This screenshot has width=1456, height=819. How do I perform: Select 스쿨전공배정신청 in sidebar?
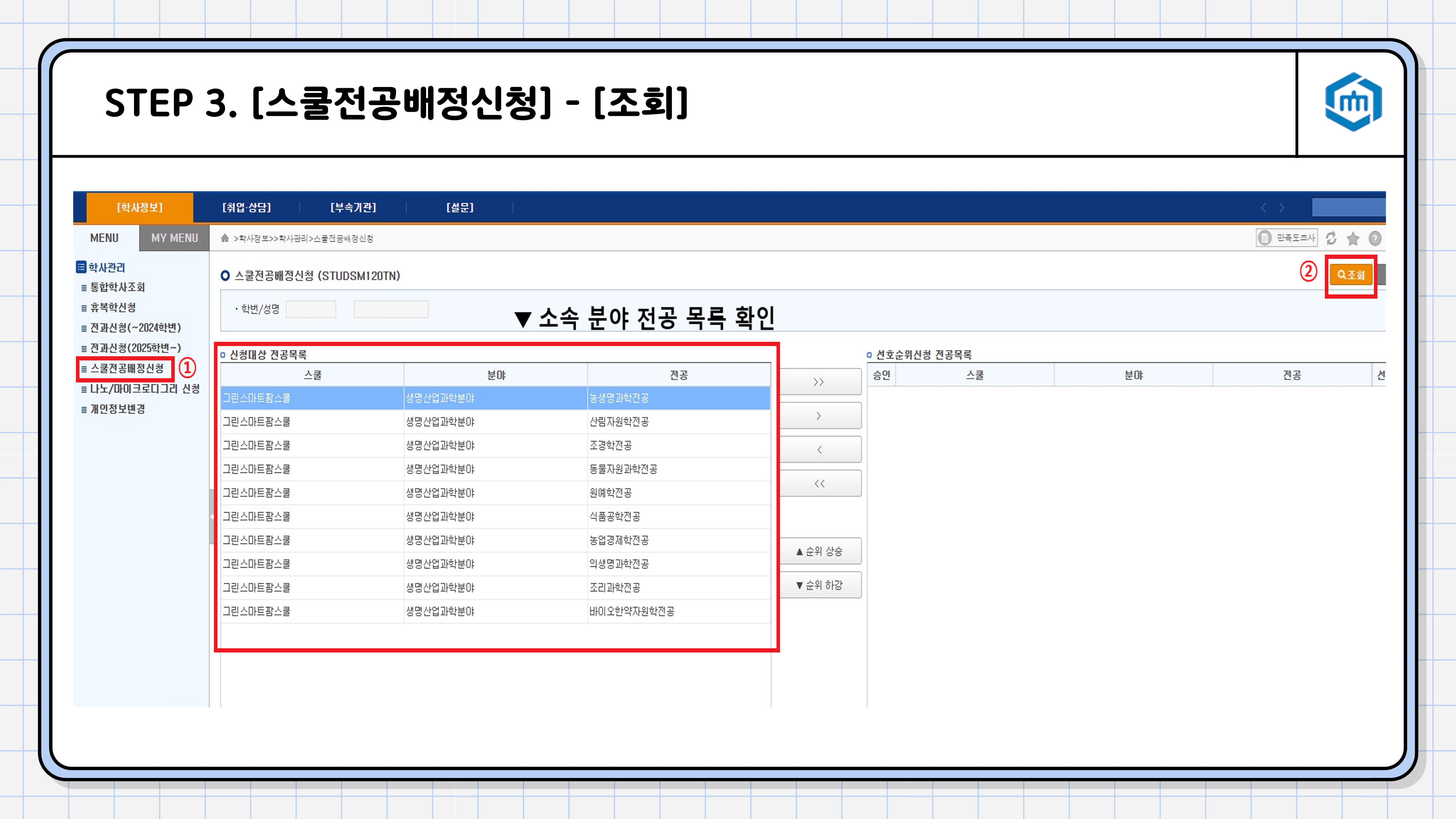click(x=127, y=368)
